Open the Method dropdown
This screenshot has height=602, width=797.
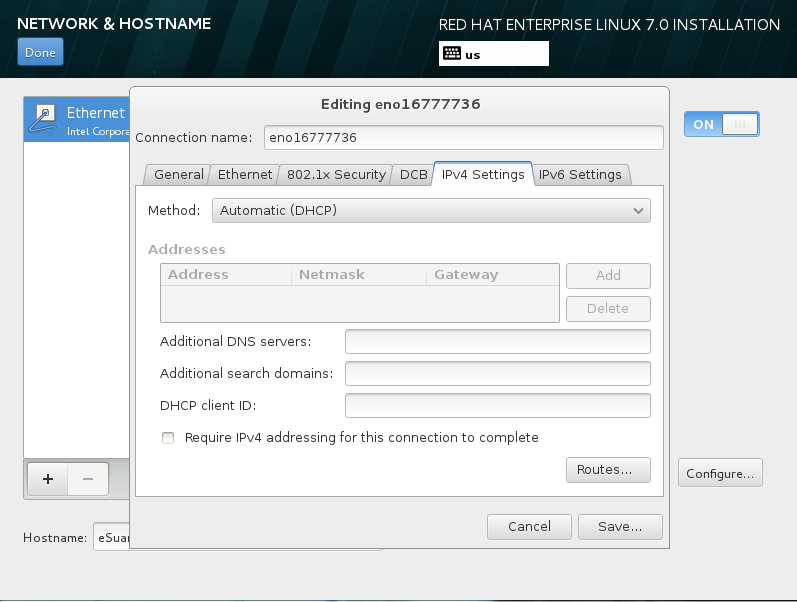tap(431, 211)
